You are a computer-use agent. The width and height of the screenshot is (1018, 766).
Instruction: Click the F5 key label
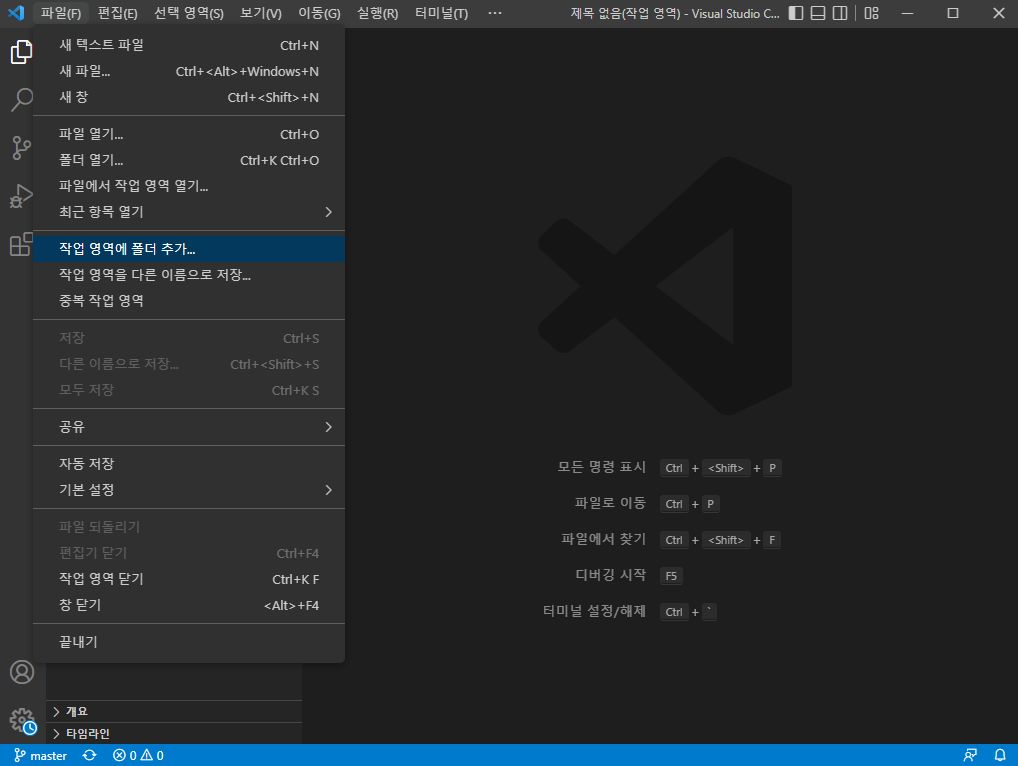click(671, 576)
